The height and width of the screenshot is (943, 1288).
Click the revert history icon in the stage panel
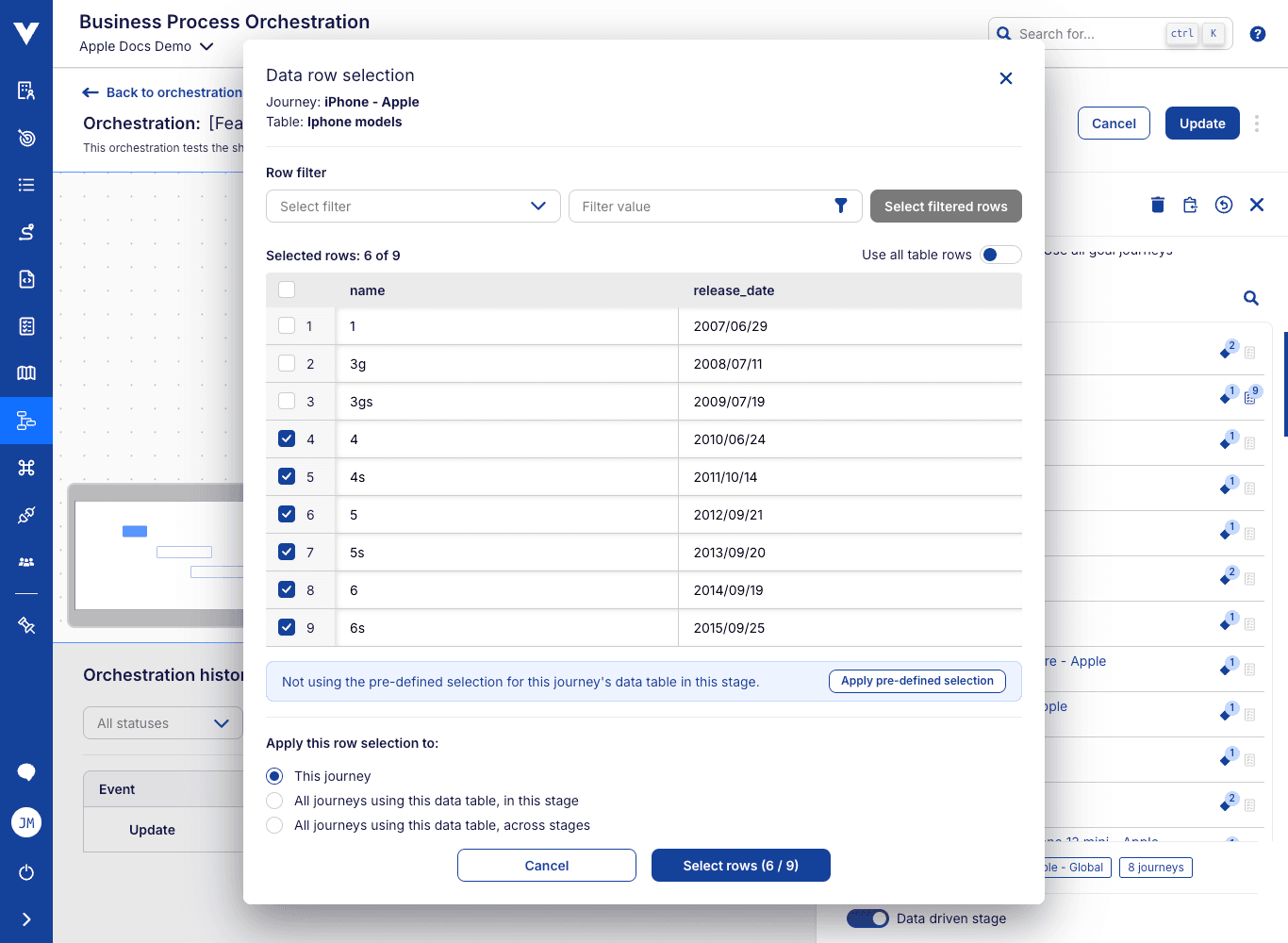tap(1223, 204)
